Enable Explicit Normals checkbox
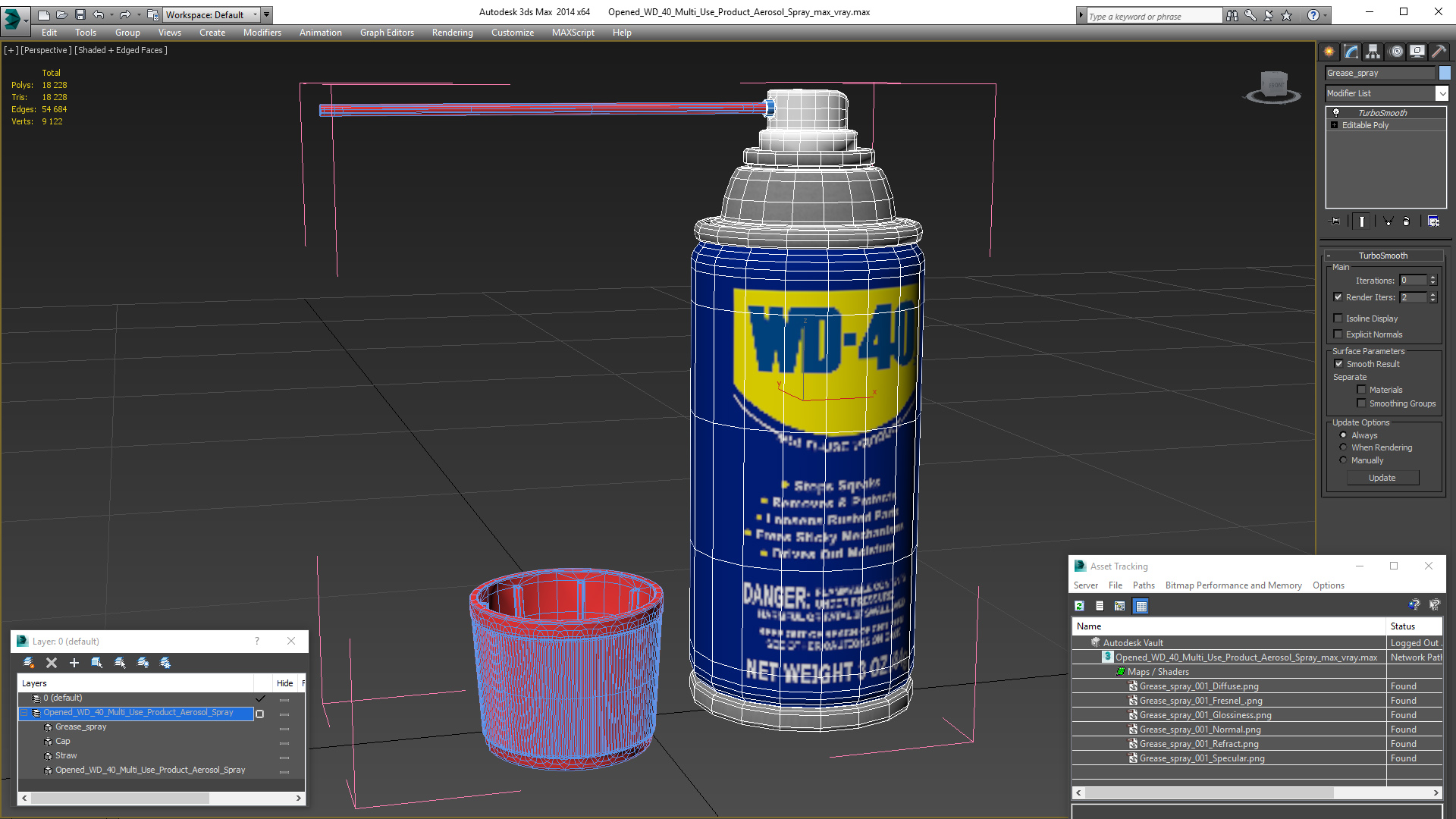 [1338, 334]
